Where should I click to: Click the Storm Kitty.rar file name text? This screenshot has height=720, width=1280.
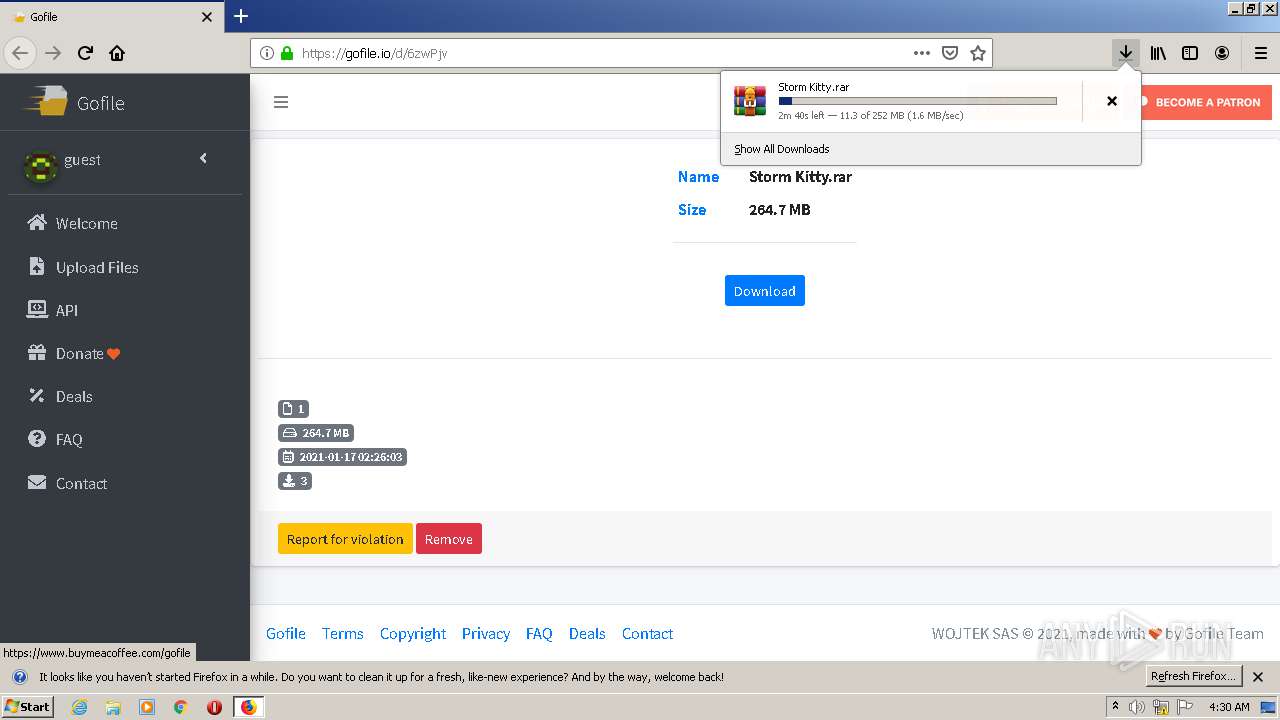point(800,177)
